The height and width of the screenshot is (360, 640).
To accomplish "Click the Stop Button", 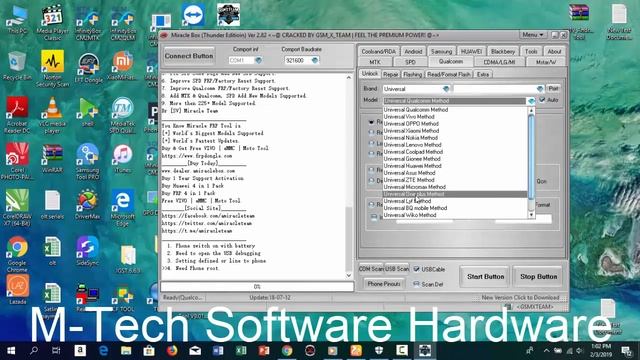I will pyautogui.click(x=538, y=277).
